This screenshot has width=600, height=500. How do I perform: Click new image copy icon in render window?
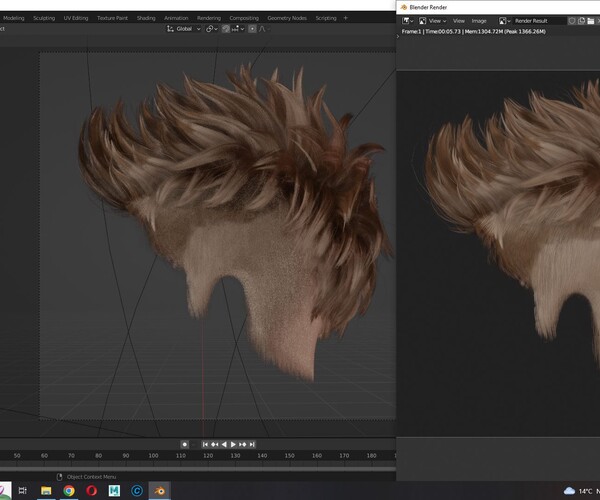point(581,21)
